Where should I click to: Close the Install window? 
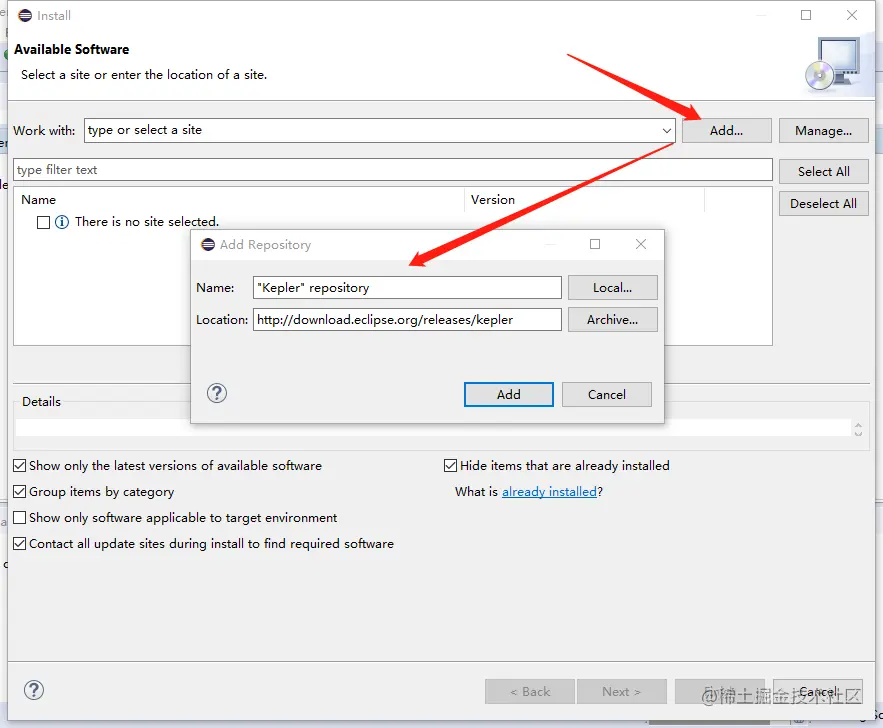tap(852, 15)
